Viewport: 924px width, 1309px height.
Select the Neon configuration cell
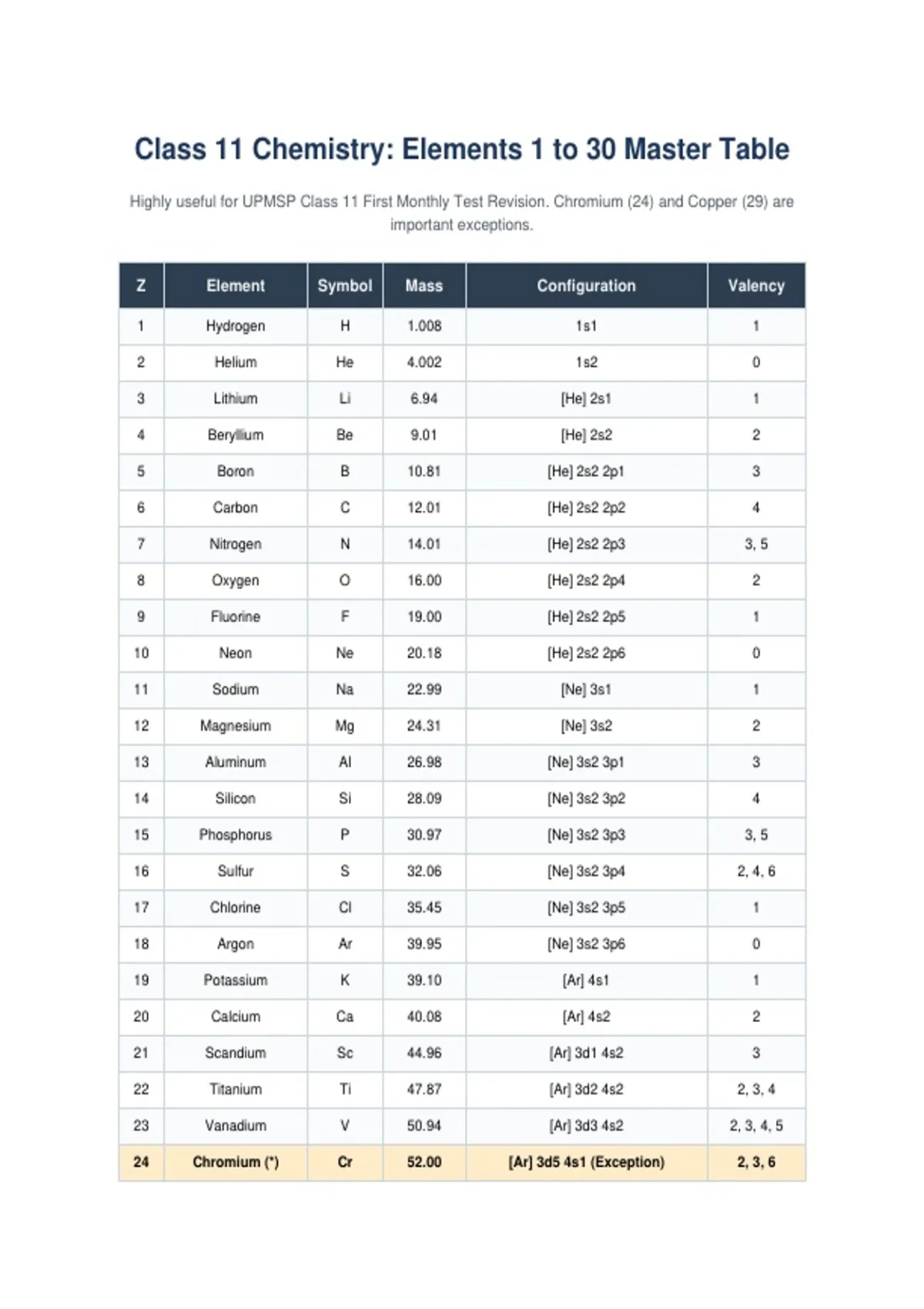(587, 654)
